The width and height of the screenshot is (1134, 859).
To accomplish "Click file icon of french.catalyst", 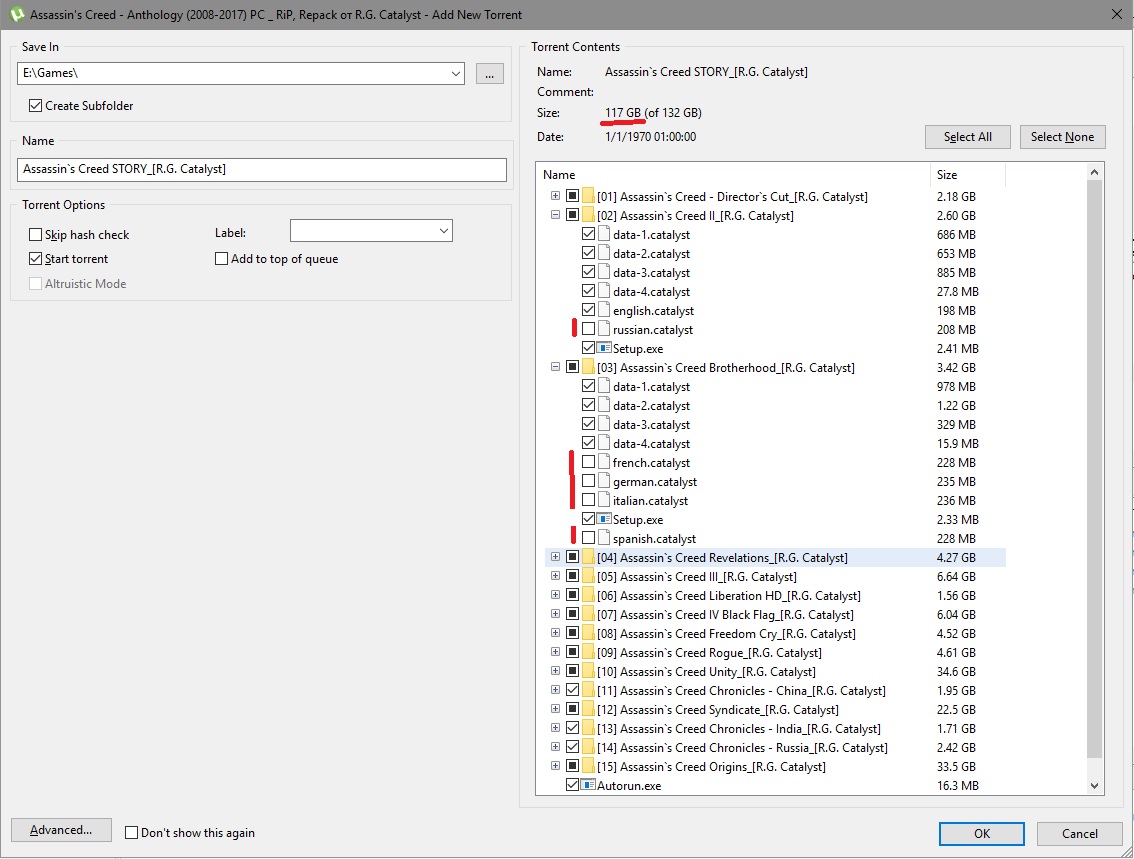I will 604,462.
